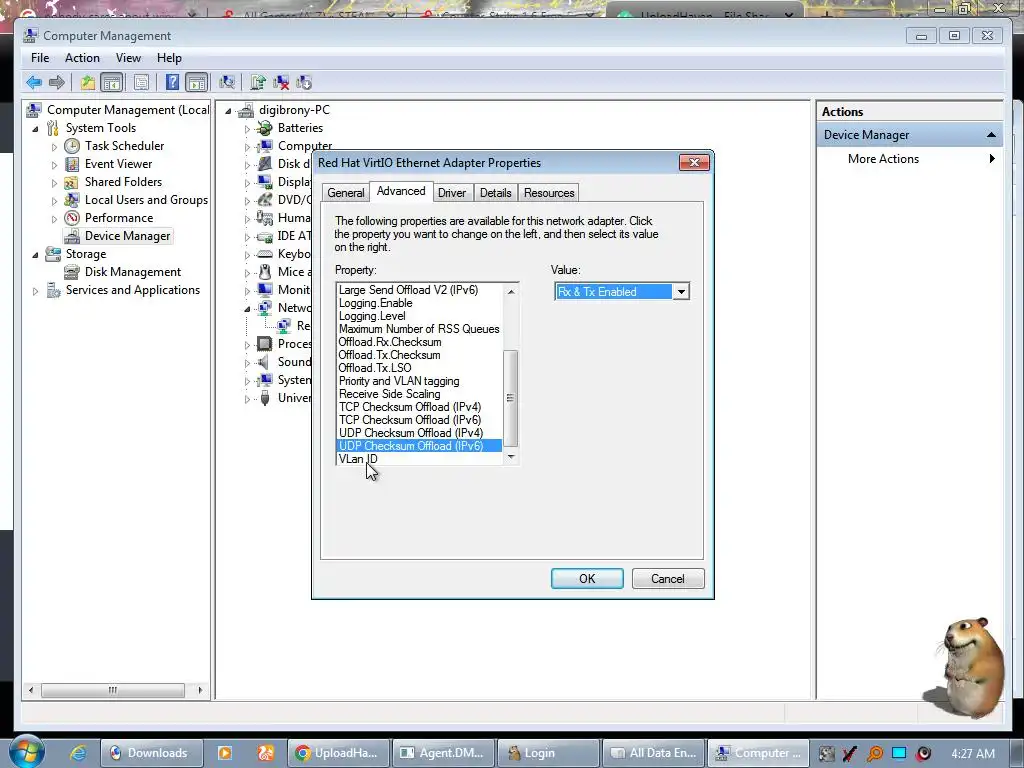This screenshot has height=768, width=1024.
Task: Toggle Show/Hide Action Pane toolbar icon
Action: 197,82
